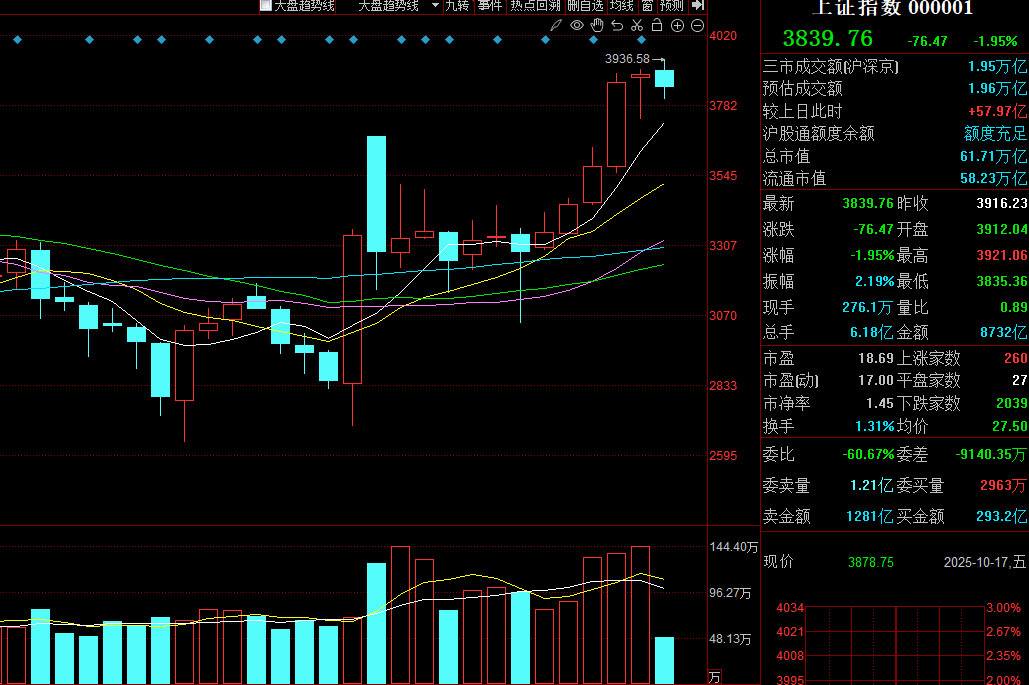Click the 删自选 button
Image resolution: width=1029 pixels, height=685 pixels.
point(586,5)
